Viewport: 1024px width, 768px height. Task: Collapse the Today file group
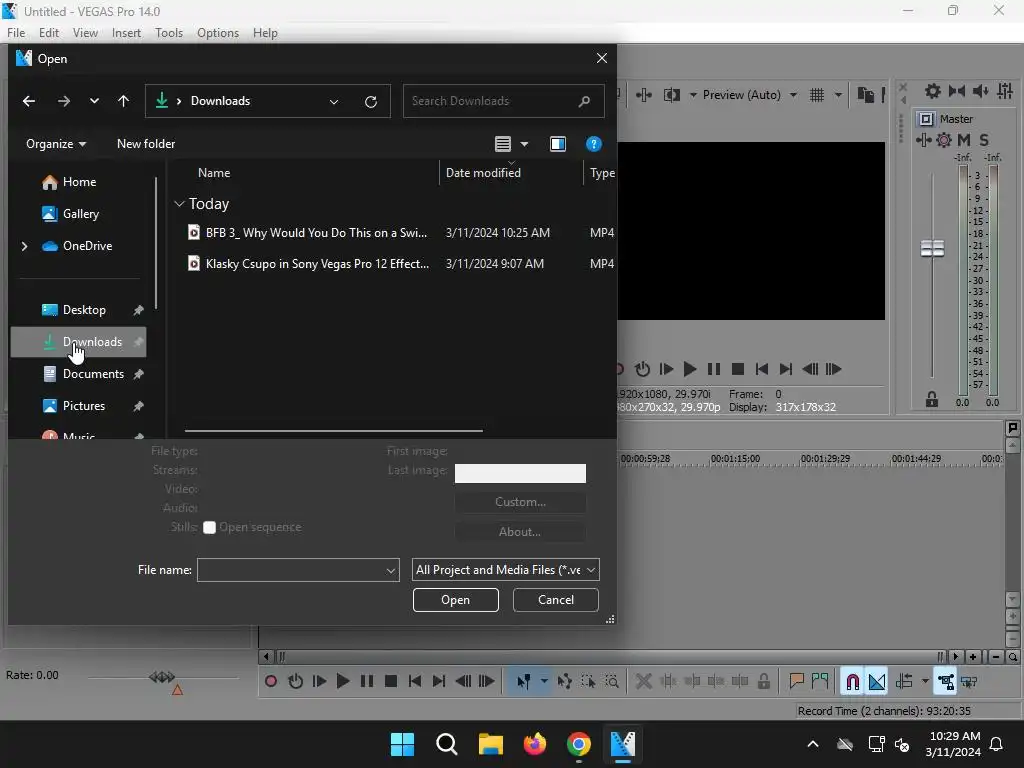pyautogui.click(x=180, y=204)
